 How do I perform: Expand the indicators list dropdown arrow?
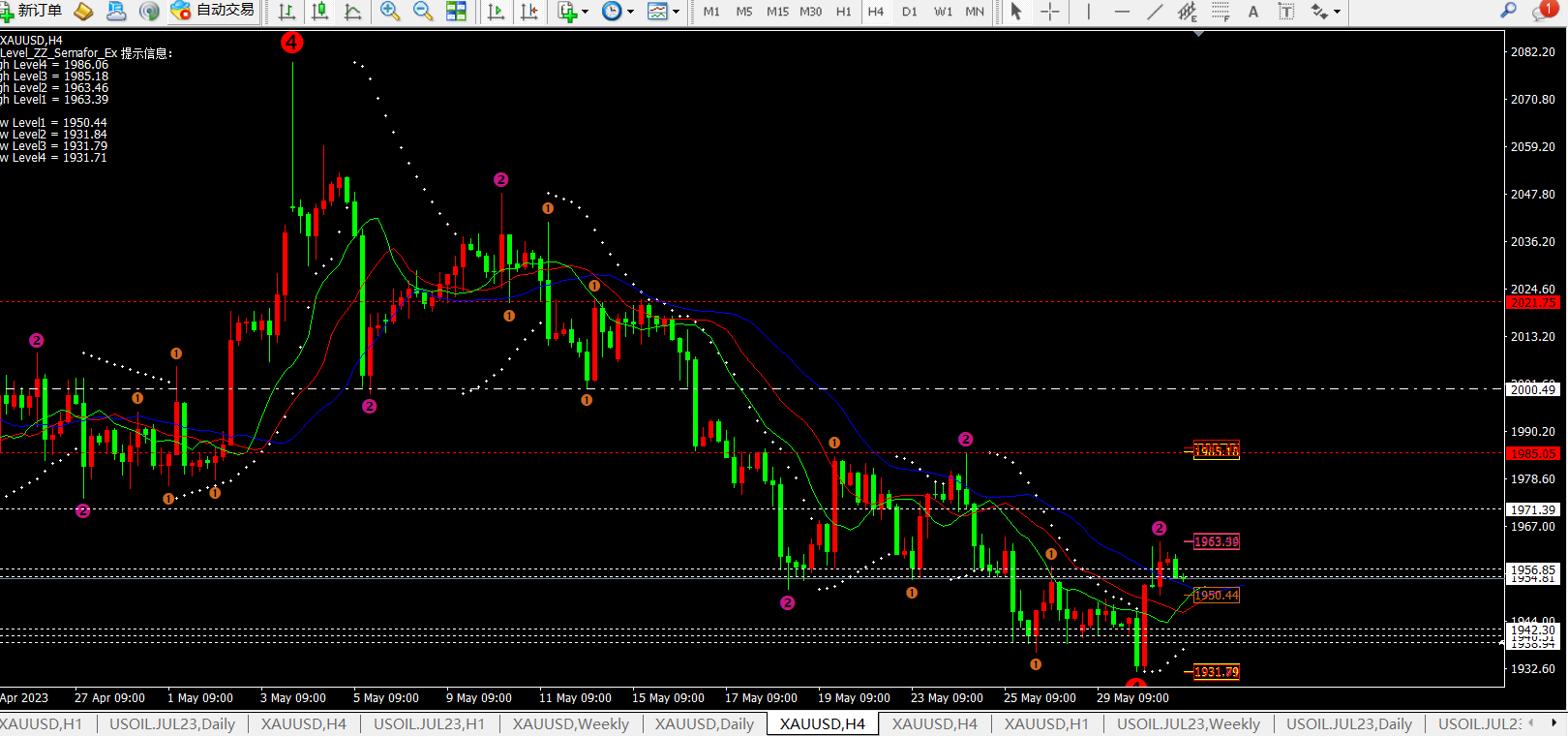pos(585,12)
